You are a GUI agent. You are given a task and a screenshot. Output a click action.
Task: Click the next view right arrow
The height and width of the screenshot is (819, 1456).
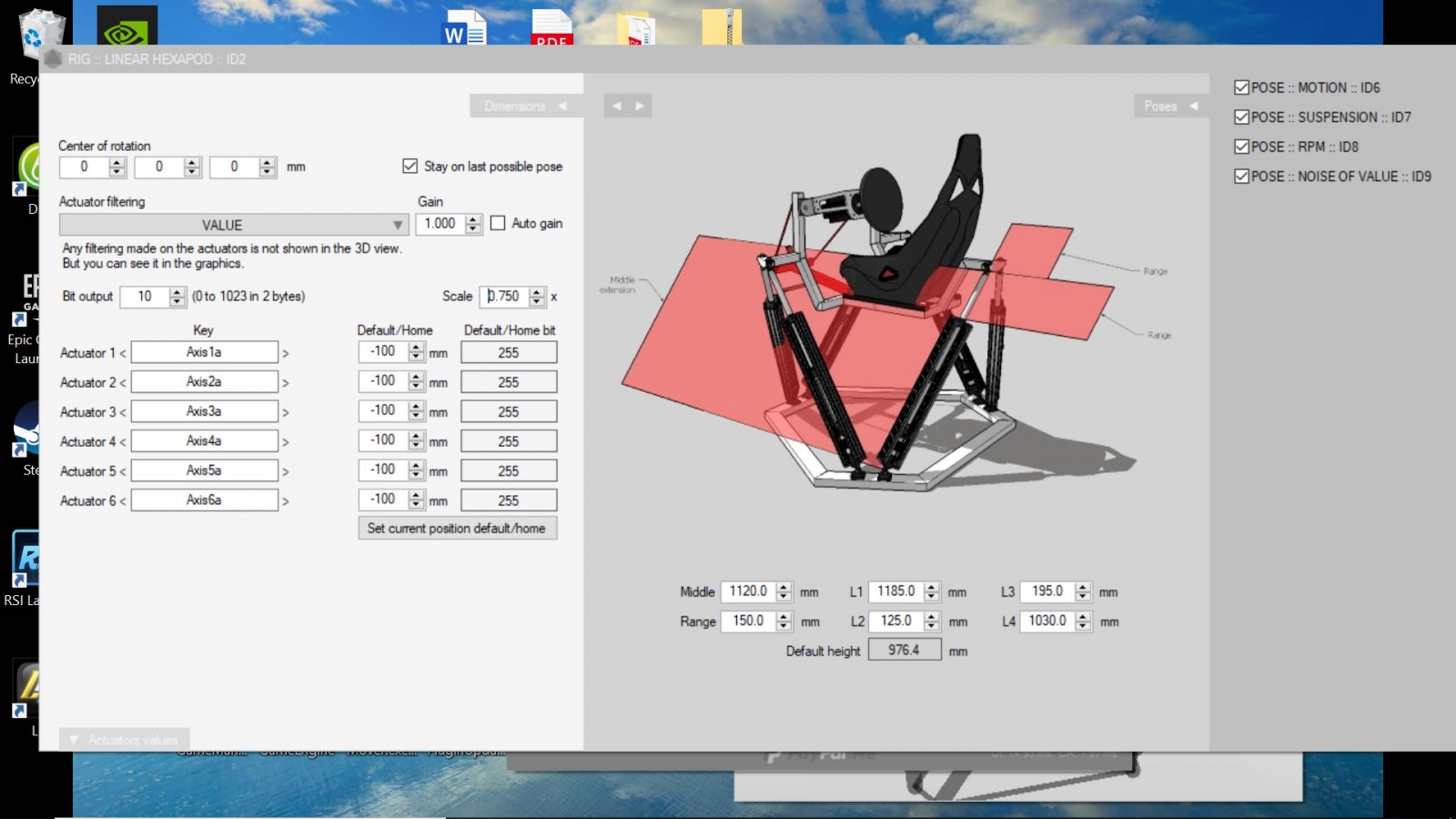640,106
